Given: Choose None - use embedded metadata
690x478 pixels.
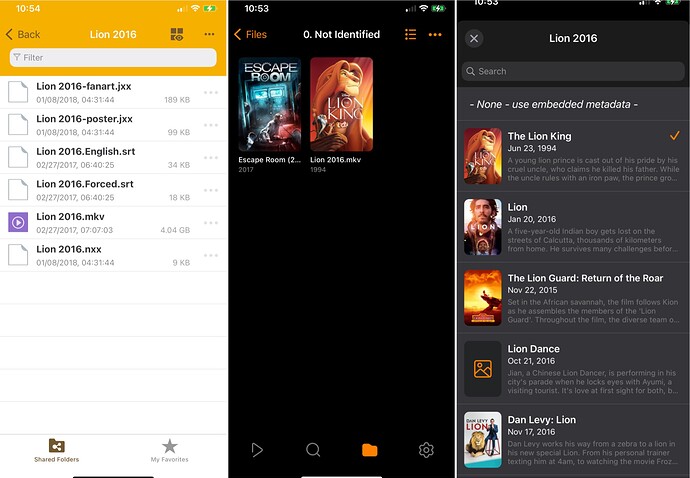Looking at the screenshot, I should (x=573, y=104).
